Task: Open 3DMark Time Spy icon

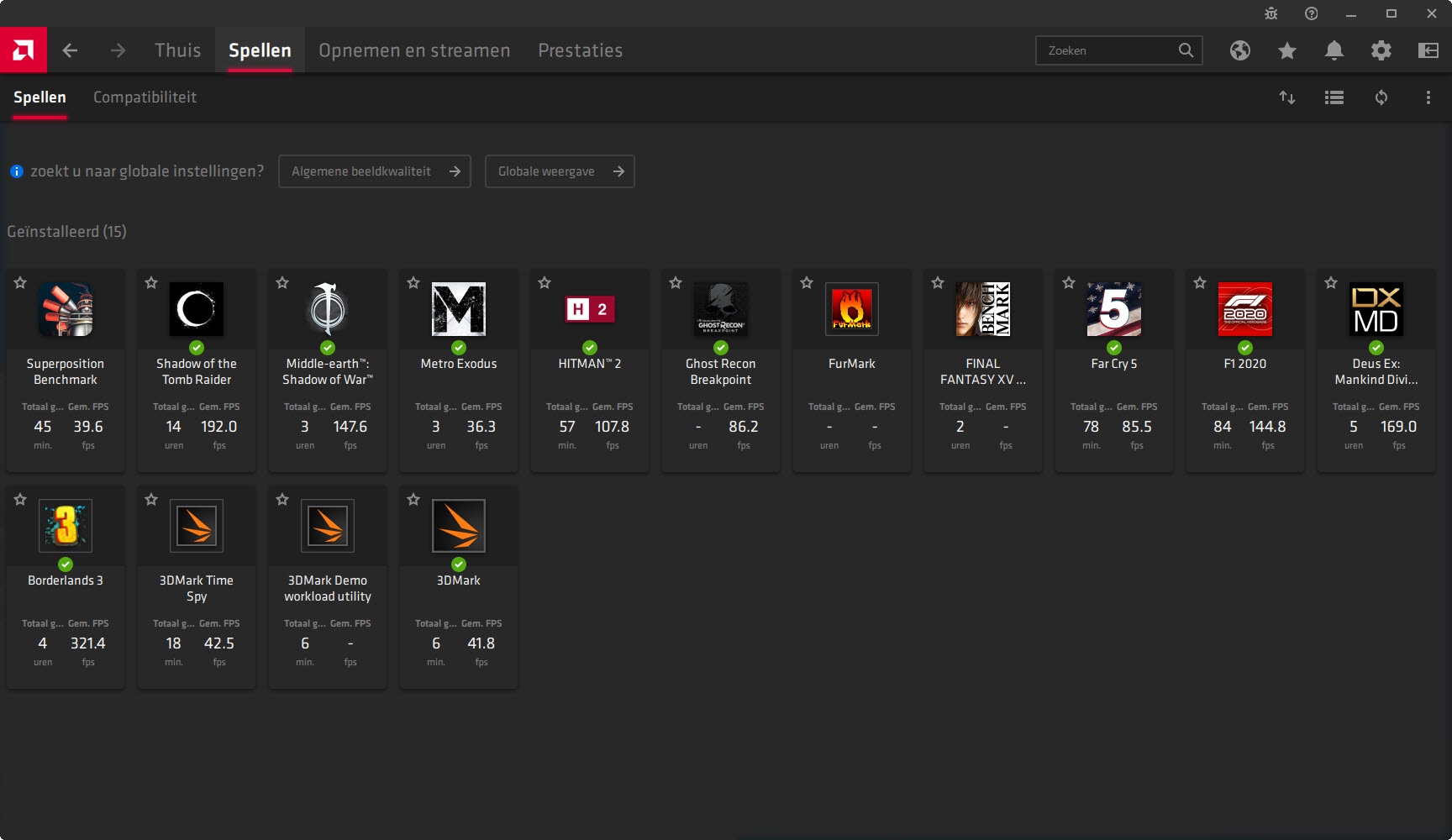Action: (197, 526)
